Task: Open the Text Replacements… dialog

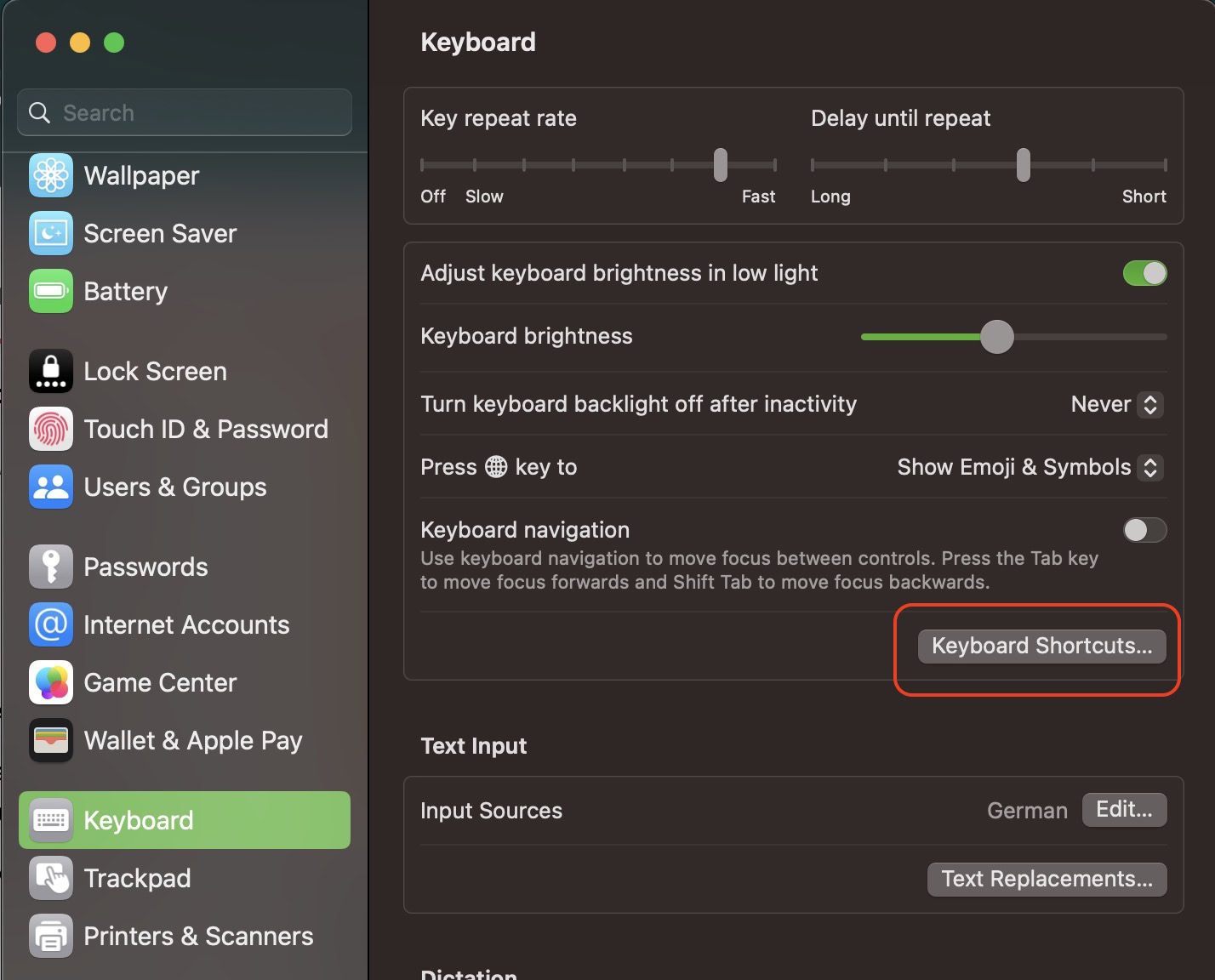Action: [1047, 879]
